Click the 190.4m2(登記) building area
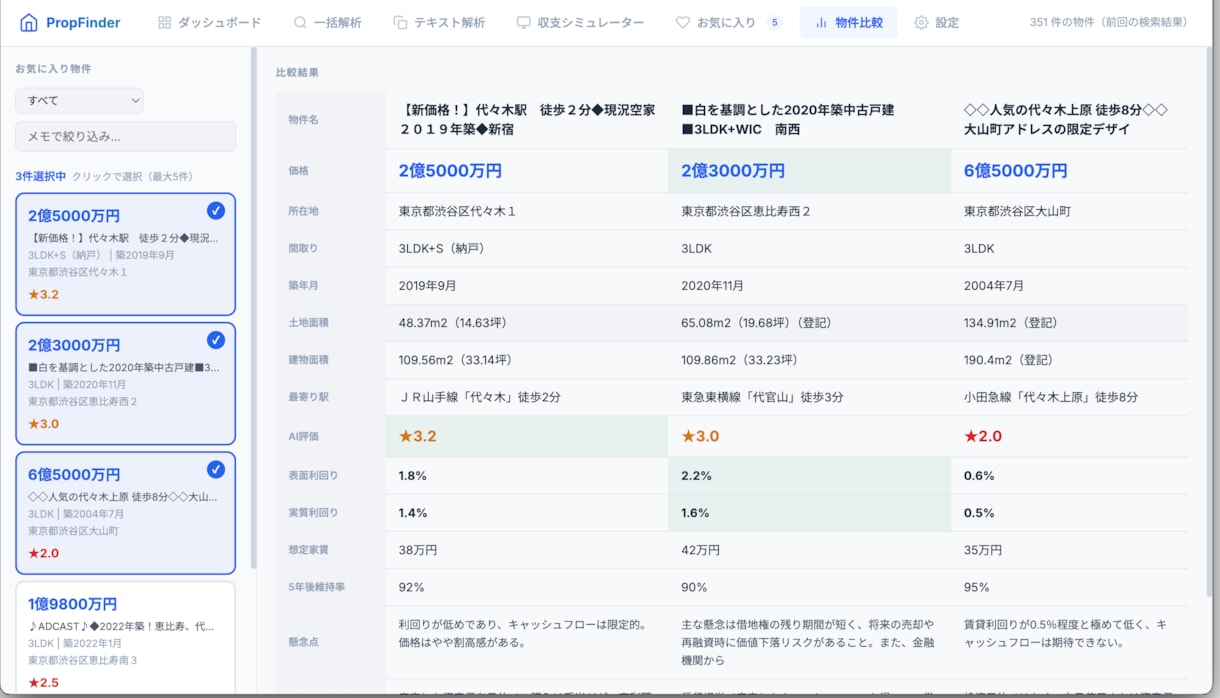 [x=1008, y=360]
